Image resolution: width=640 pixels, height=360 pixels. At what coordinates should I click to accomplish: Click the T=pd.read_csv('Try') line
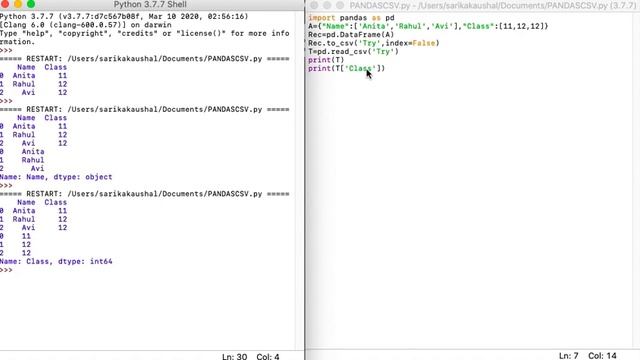click(353, 52)
